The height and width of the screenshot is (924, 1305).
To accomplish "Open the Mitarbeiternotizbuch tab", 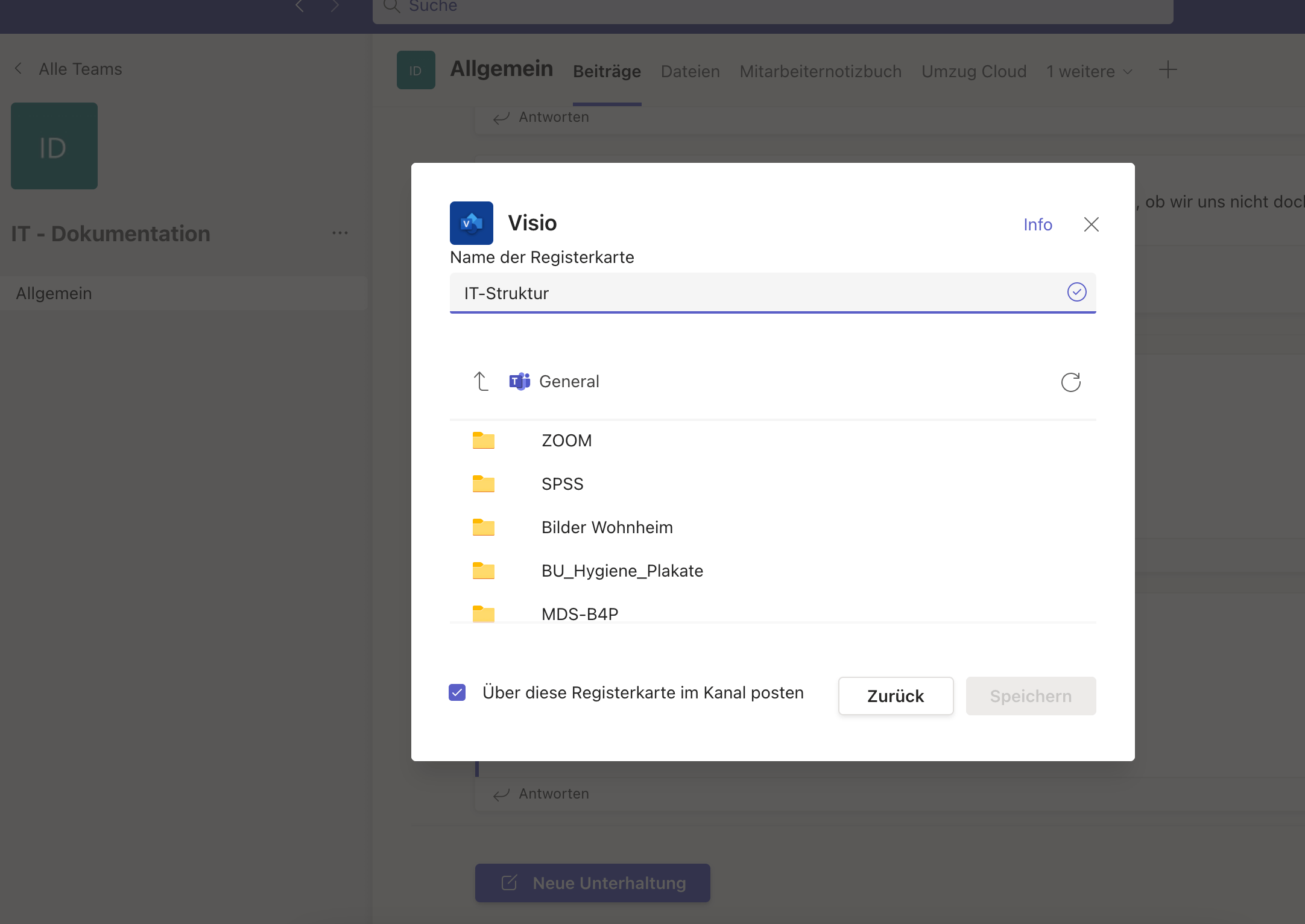I will (820, 71).
